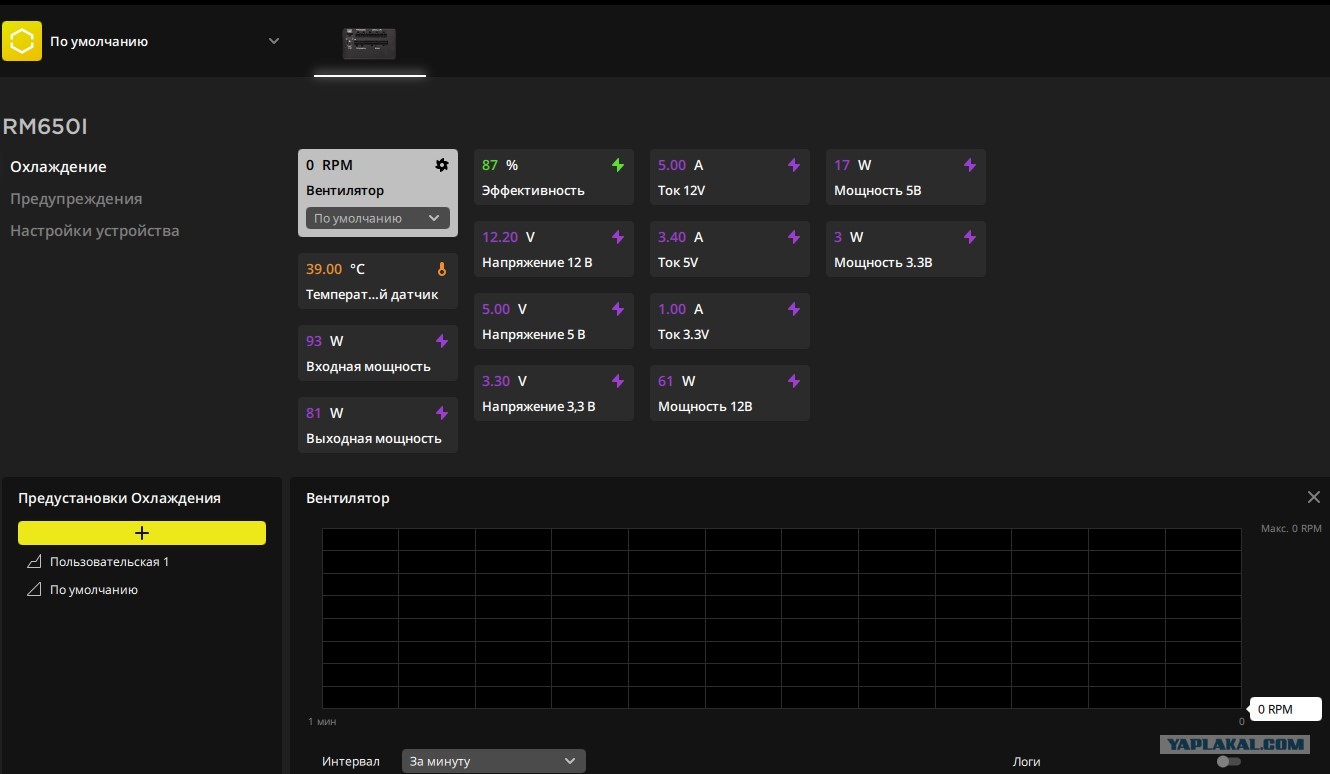The image size is (1330, 774).
Task: Select the Пользовательская 1 cooling preset
Action: click(110, 562)
